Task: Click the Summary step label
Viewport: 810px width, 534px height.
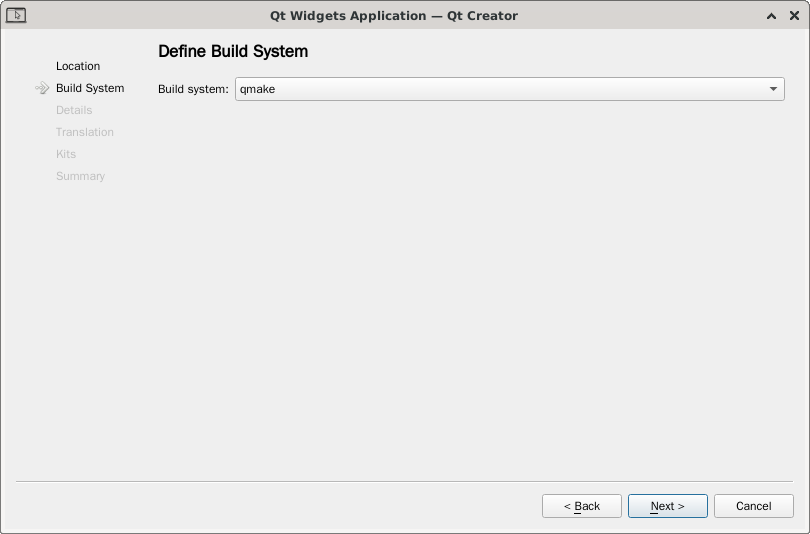Action: [80, 176]
